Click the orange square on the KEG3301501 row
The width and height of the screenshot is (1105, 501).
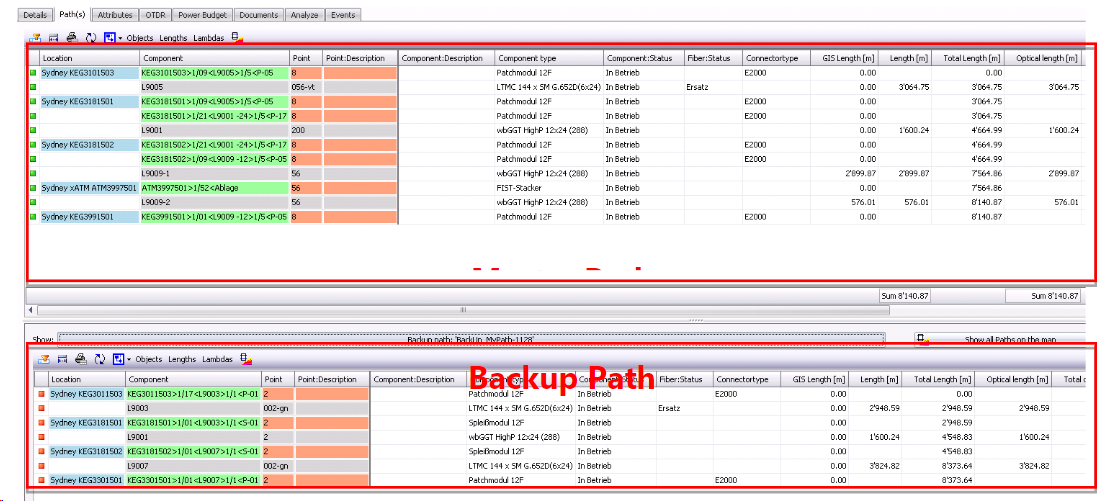pos(42,480)
